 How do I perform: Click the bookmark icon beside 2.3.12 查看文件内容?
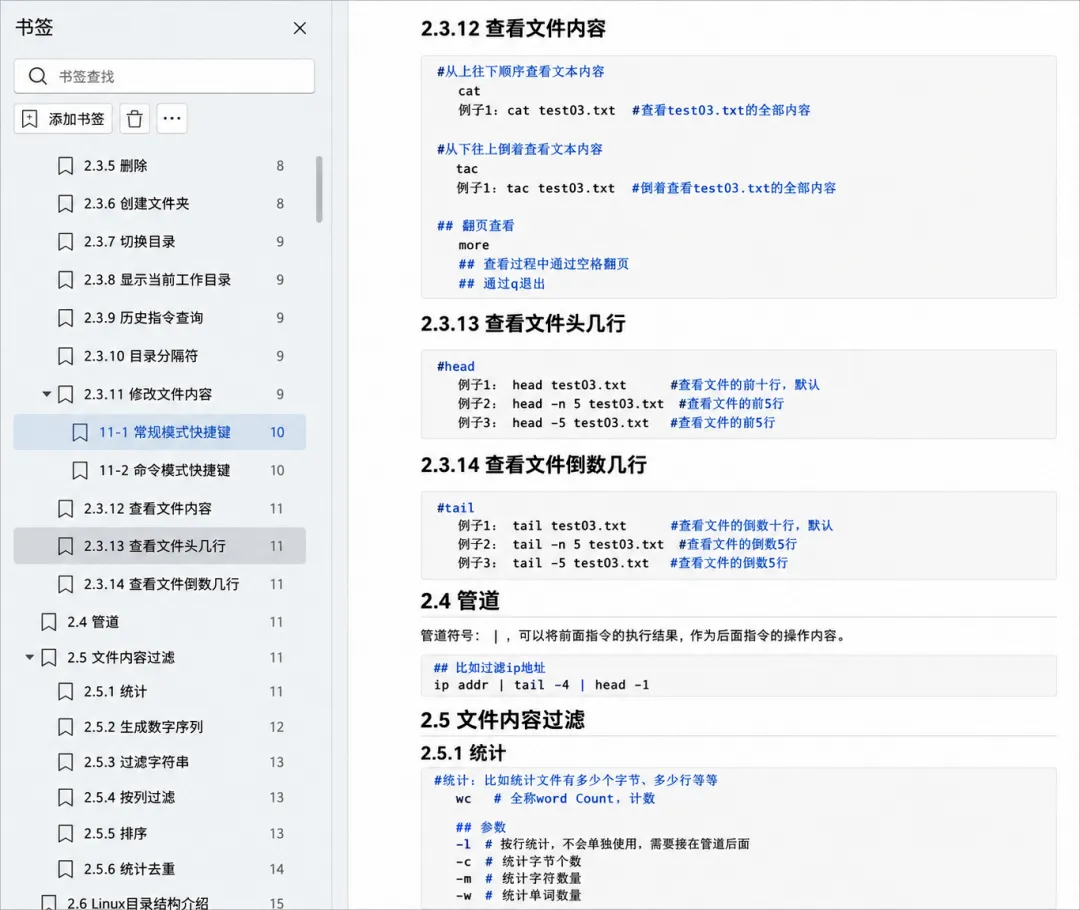coord(65,509)
